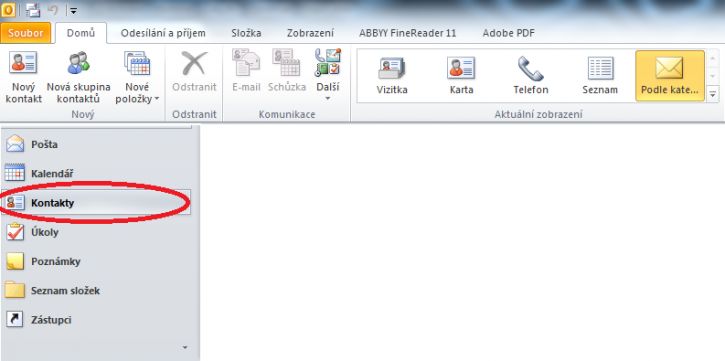Click Seznam složek in navigation pane
The image size is (725, 361).
99,291
